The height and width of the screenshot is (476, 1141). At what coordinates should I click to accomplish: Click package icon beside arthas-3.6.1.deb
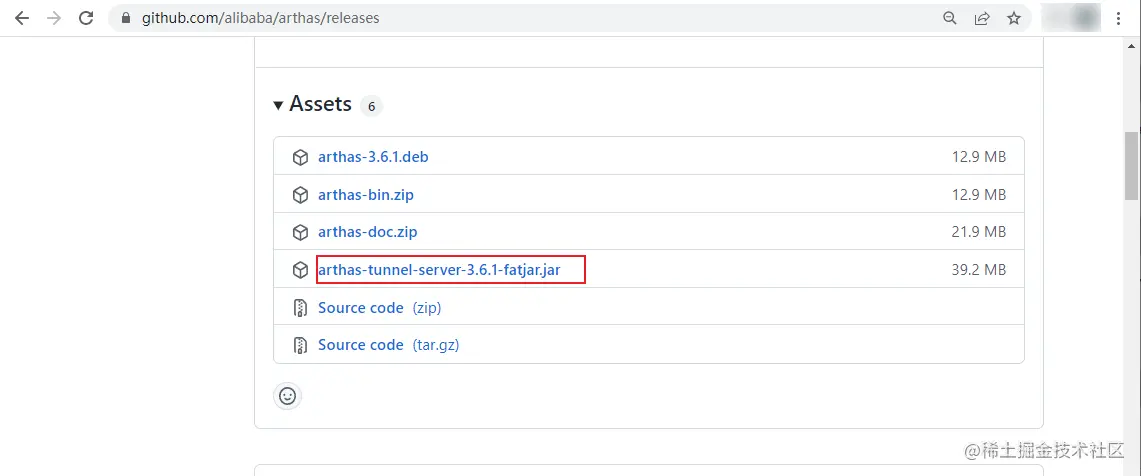pyautogui.click(x=300, y=157)
